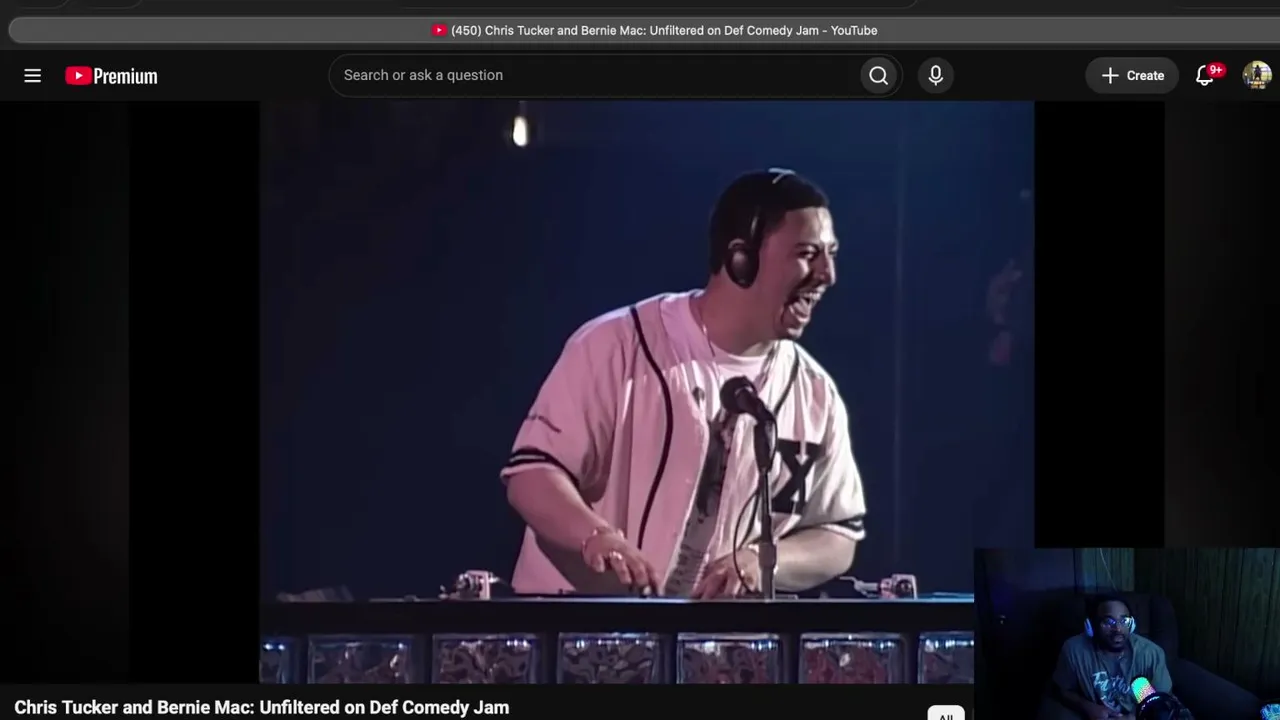Screen dimensions: 1280x720
Task: Click the magnifier search button
Action: (x=878, y=76)
